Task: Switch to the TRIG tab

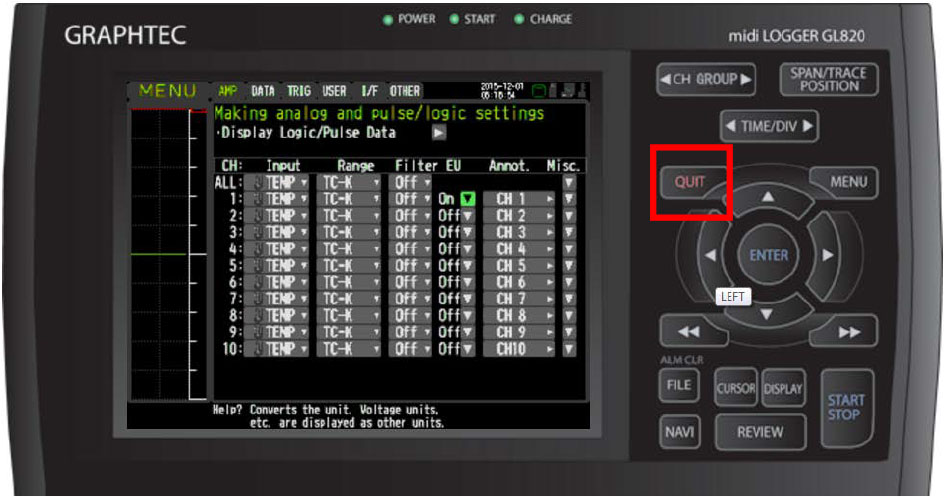Action: point(299,91)
